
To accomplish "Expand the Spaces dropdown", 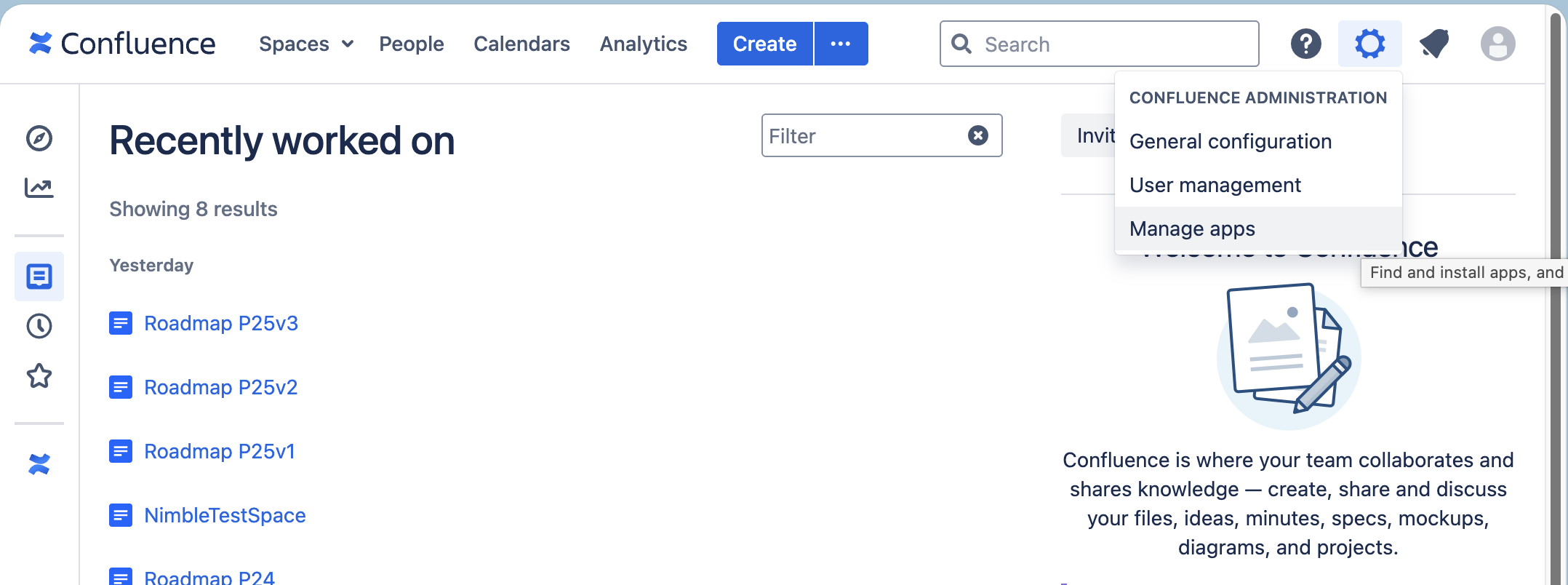I will click(305, 44).
